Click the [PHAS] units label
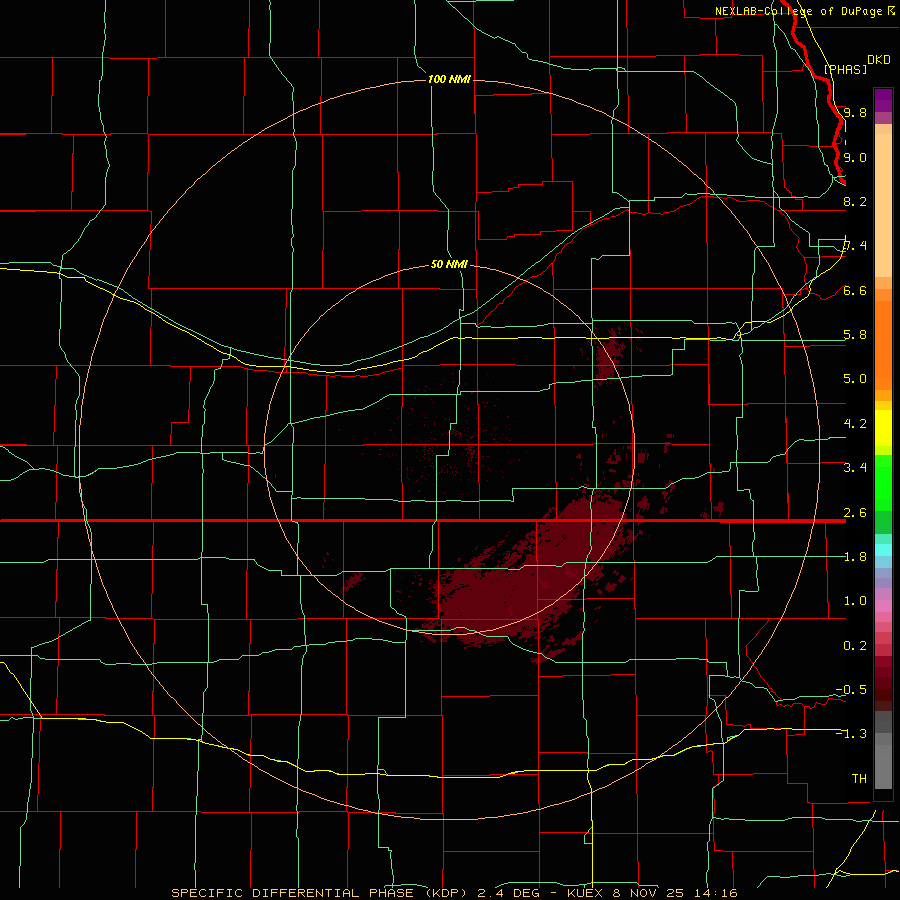This screenshot has width=900, height=900. click(845, 69)
